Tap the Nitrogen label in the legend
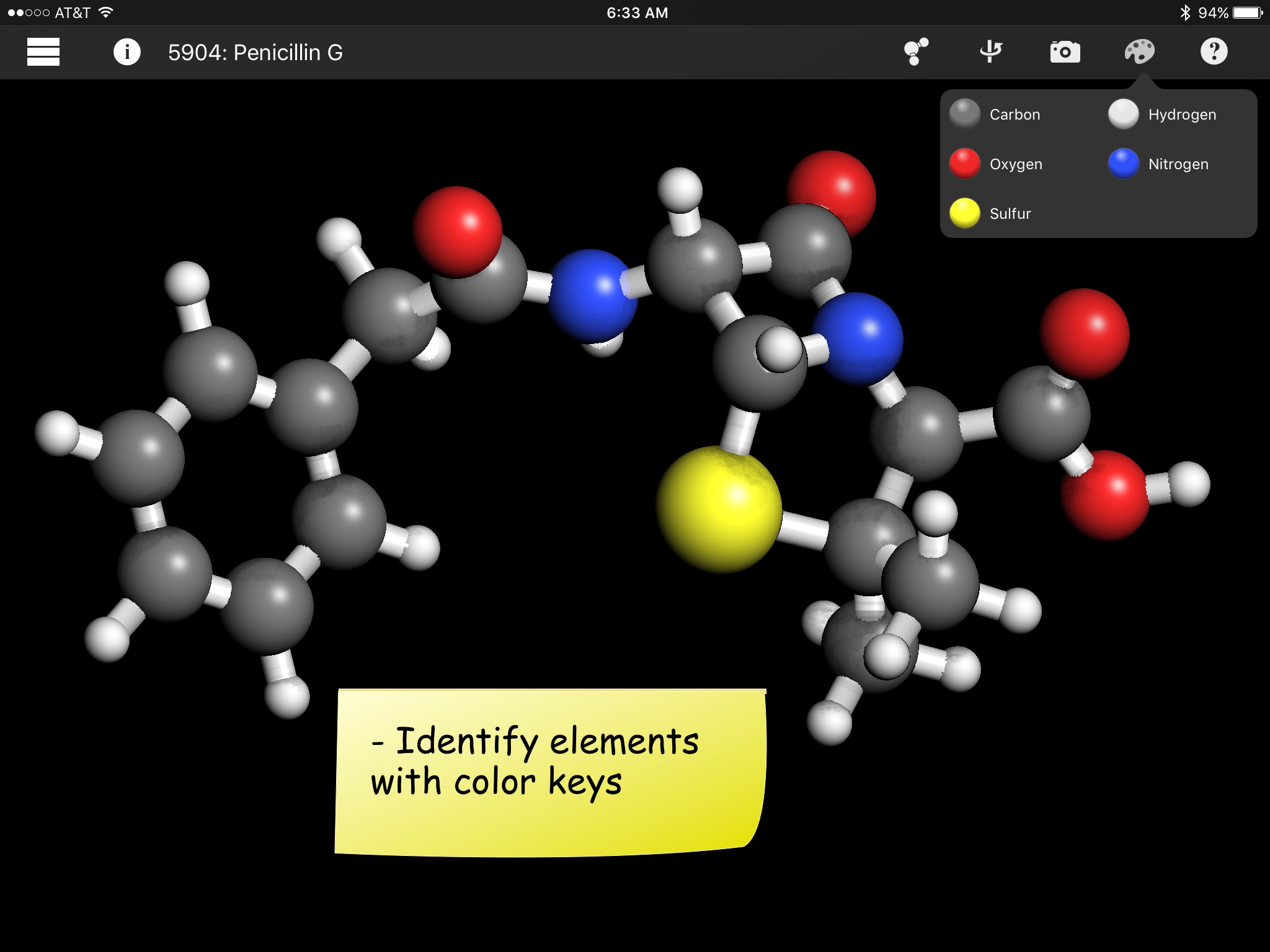1270x952 pixels. [1178, 164]
